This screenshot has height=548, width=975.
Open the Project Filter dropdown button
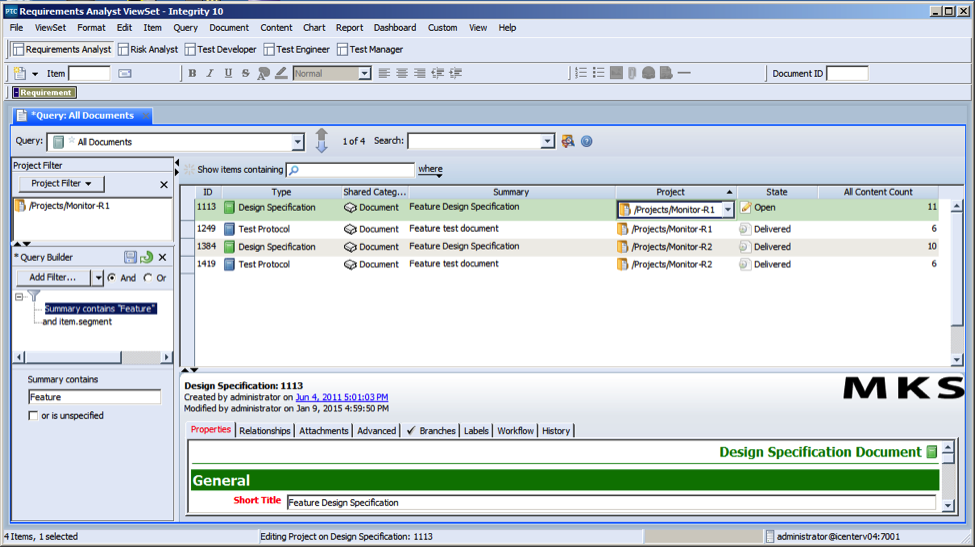[61, 183]
